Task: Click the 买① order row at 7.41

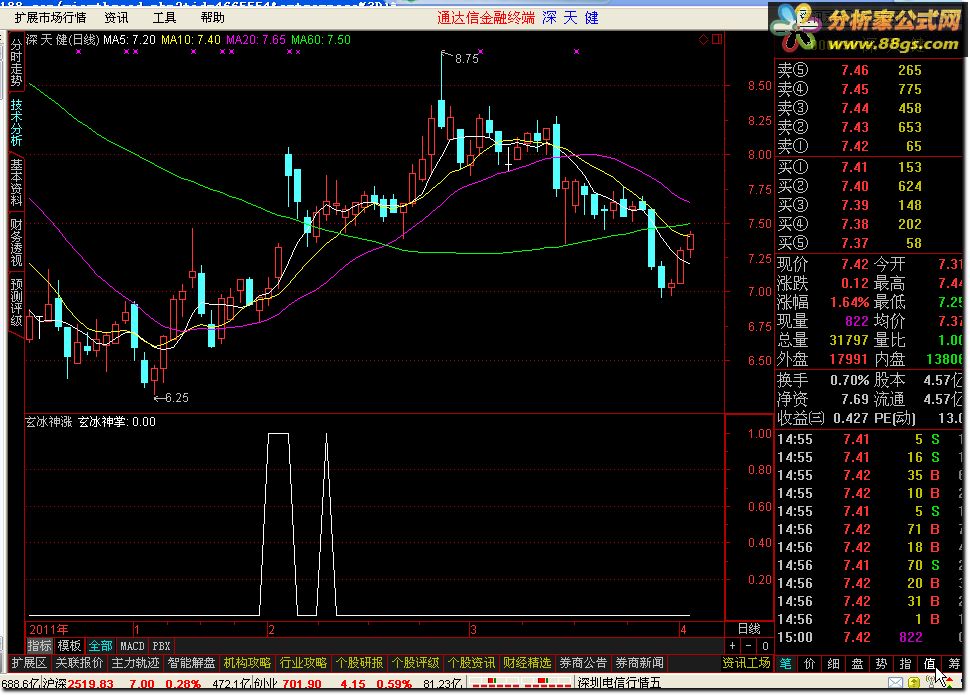Action: 869,167
